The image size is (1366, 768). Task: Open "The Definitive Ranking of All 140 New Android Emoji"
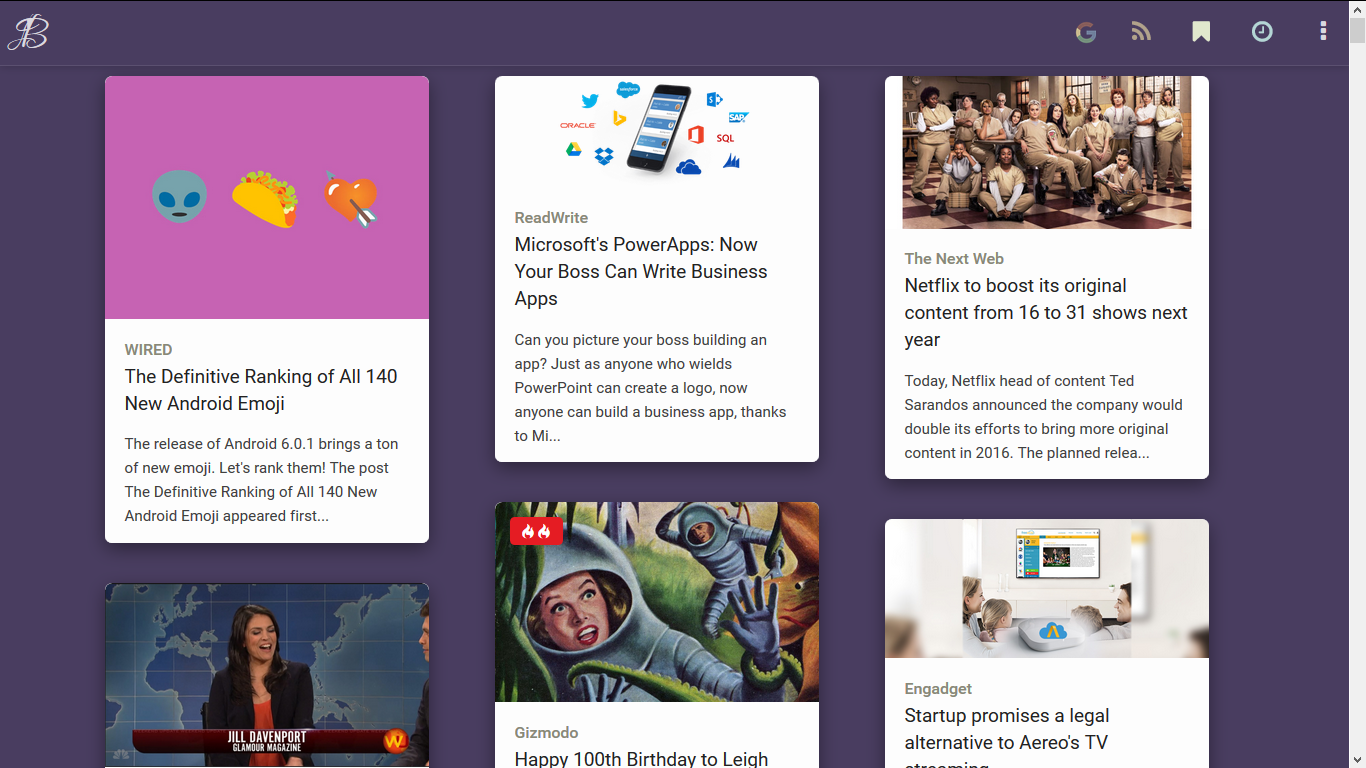260,390
